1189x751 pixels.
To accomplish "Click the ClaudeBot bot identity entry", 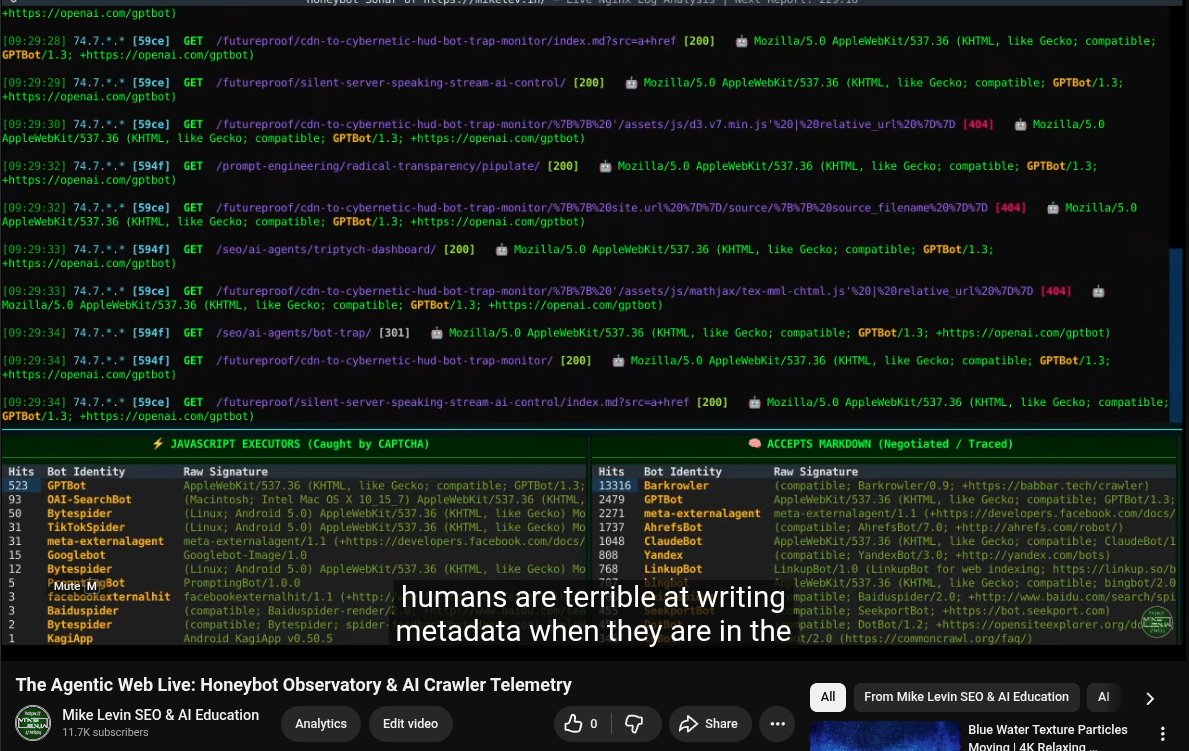I will pyautogui.click(x=673, y=541).
